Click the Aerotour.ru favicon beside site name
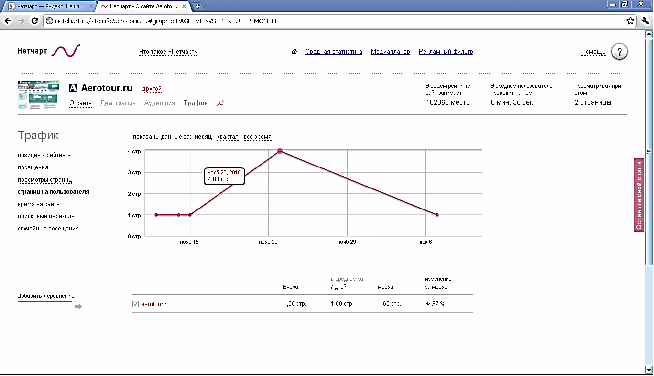This screenshot has height=376, width=654. 73,88
